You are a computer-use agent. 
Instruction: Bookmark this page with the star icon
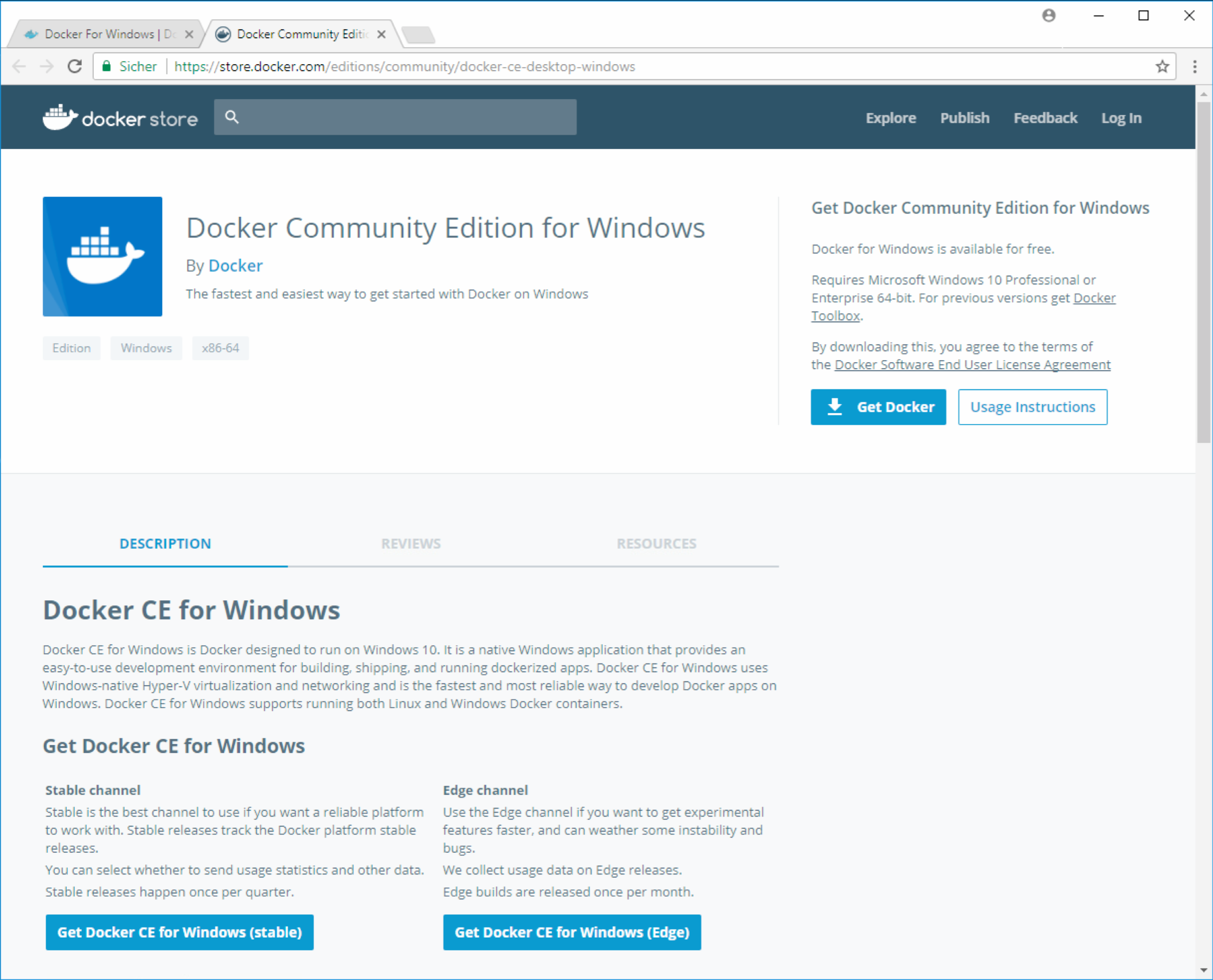1162,67
